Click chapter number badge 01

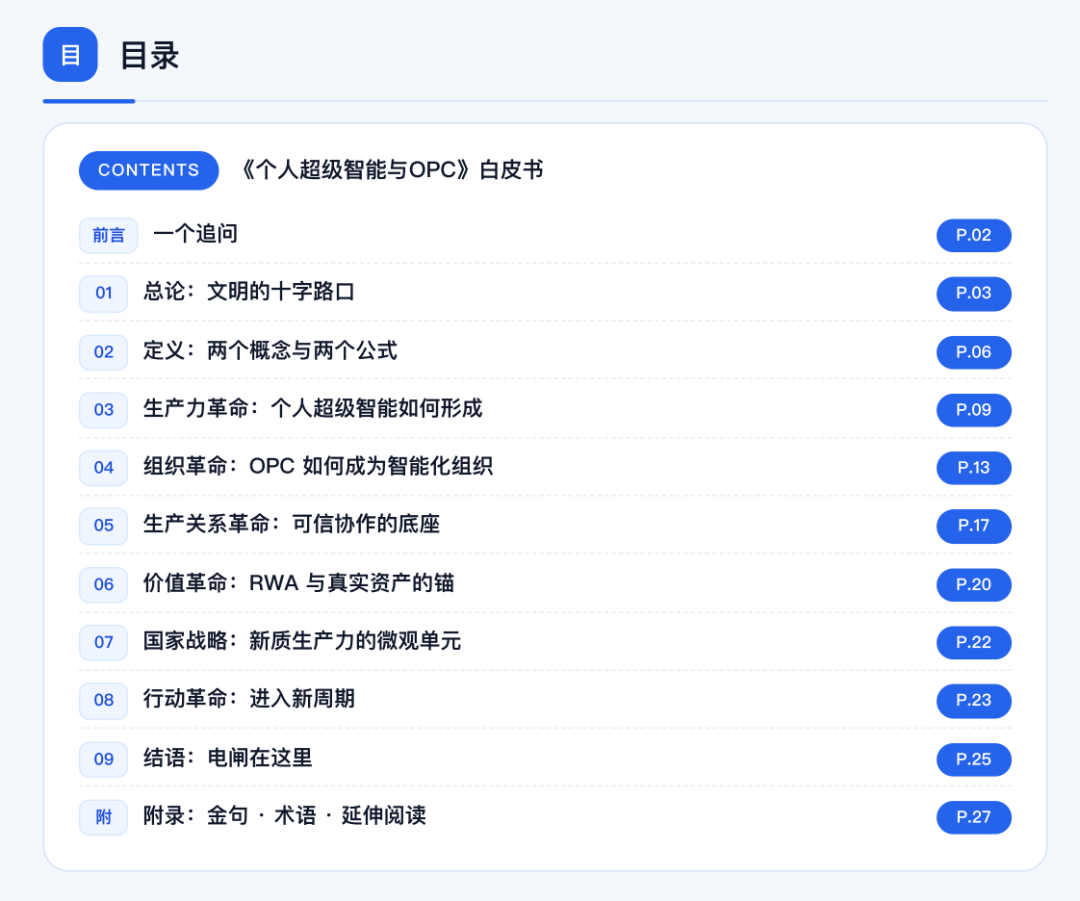[x=103, y=293]
